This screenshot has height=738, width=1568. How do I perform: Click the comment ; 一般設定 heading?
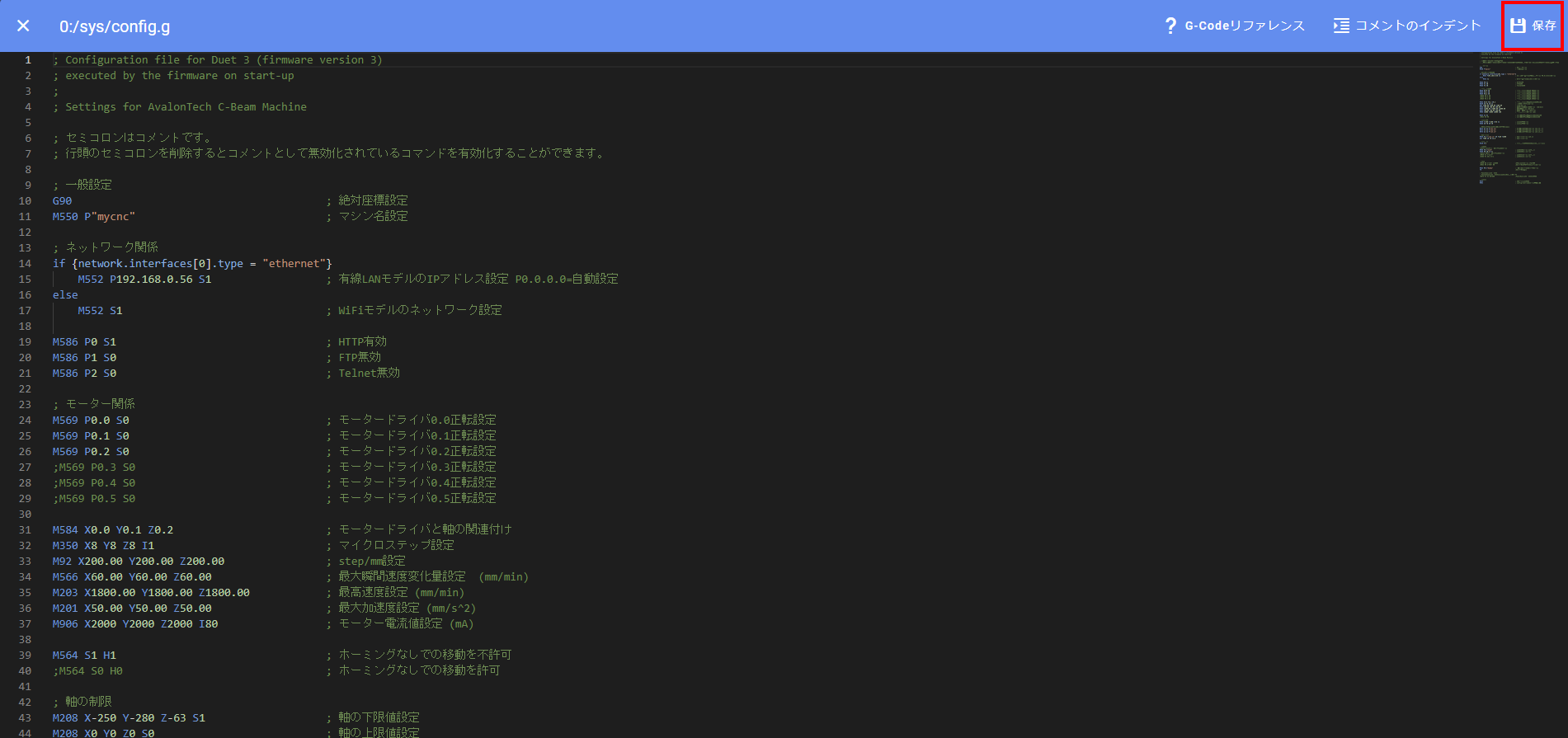(x=82, y=186)
